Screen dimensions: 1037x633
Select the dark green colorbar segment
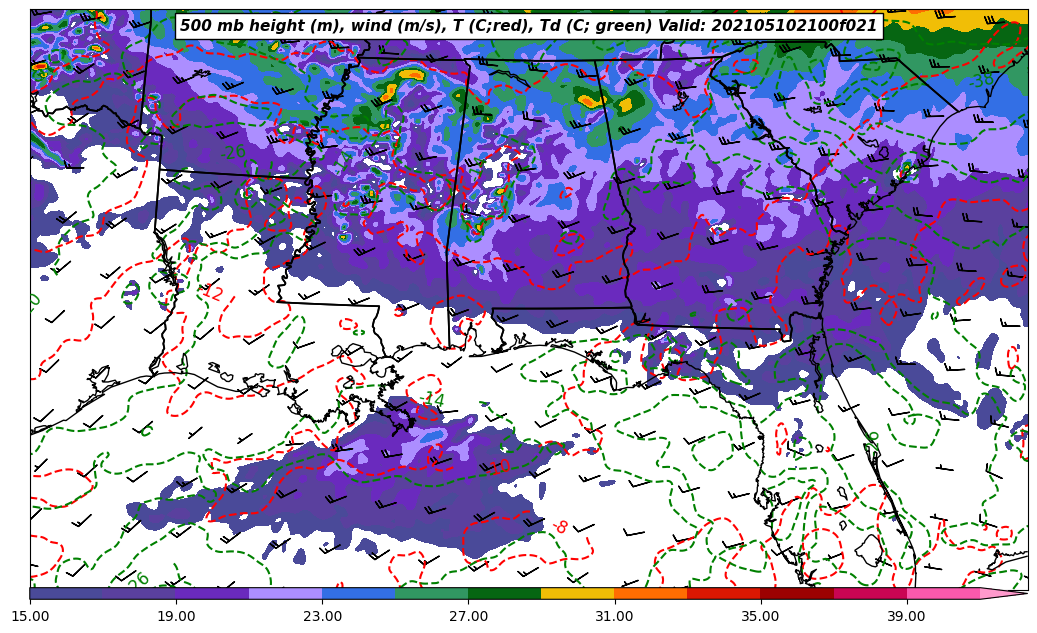[x=505, y=594]
